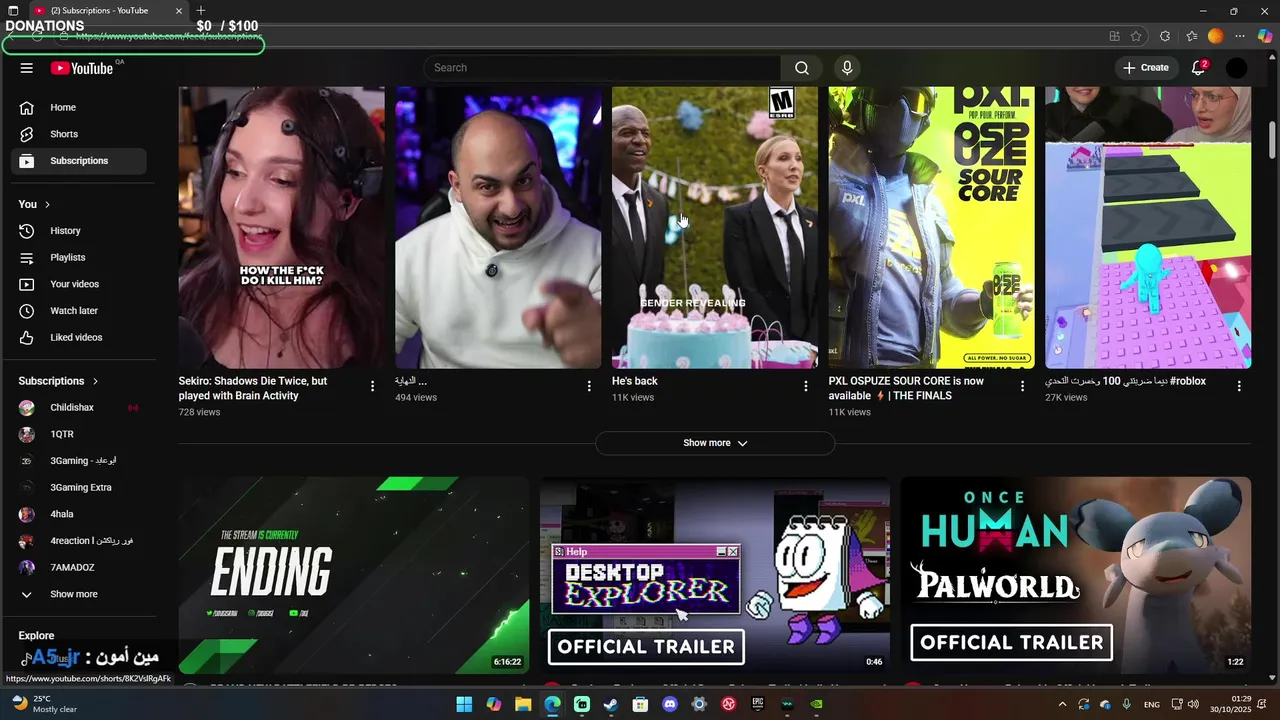Screen dimensions: 1280x720
Task: Open Playlists in the sidebar
Action: pyautogui.click(x=79, y=257)
